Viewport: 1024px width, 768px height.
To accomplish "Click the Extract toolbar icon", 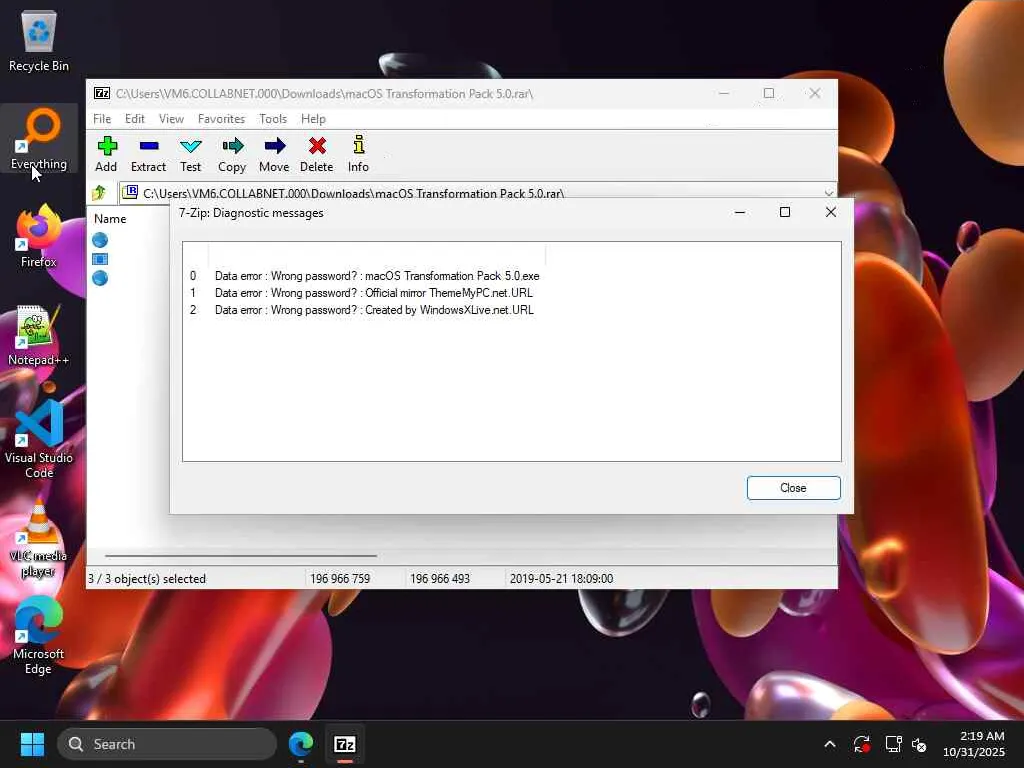I will 148,154.
